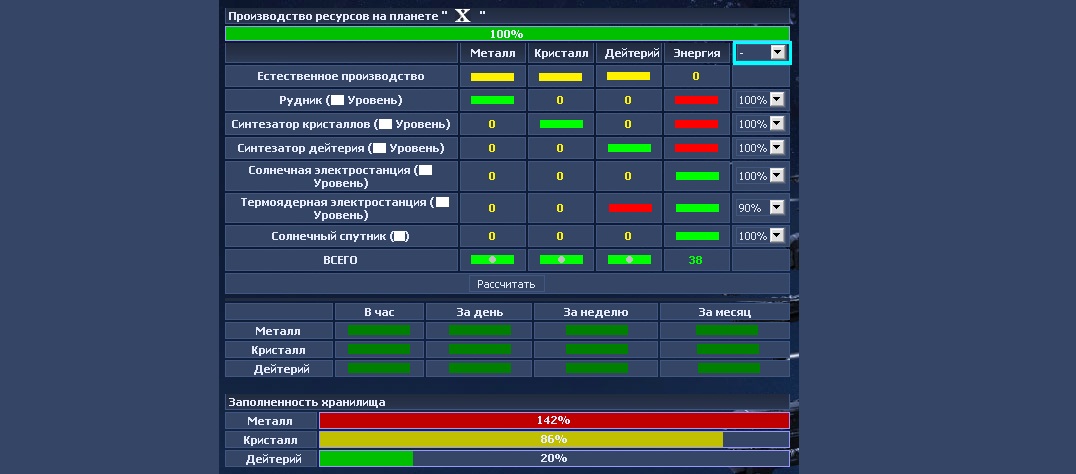Open the top header dropdown showing a dash

[762, 52]
